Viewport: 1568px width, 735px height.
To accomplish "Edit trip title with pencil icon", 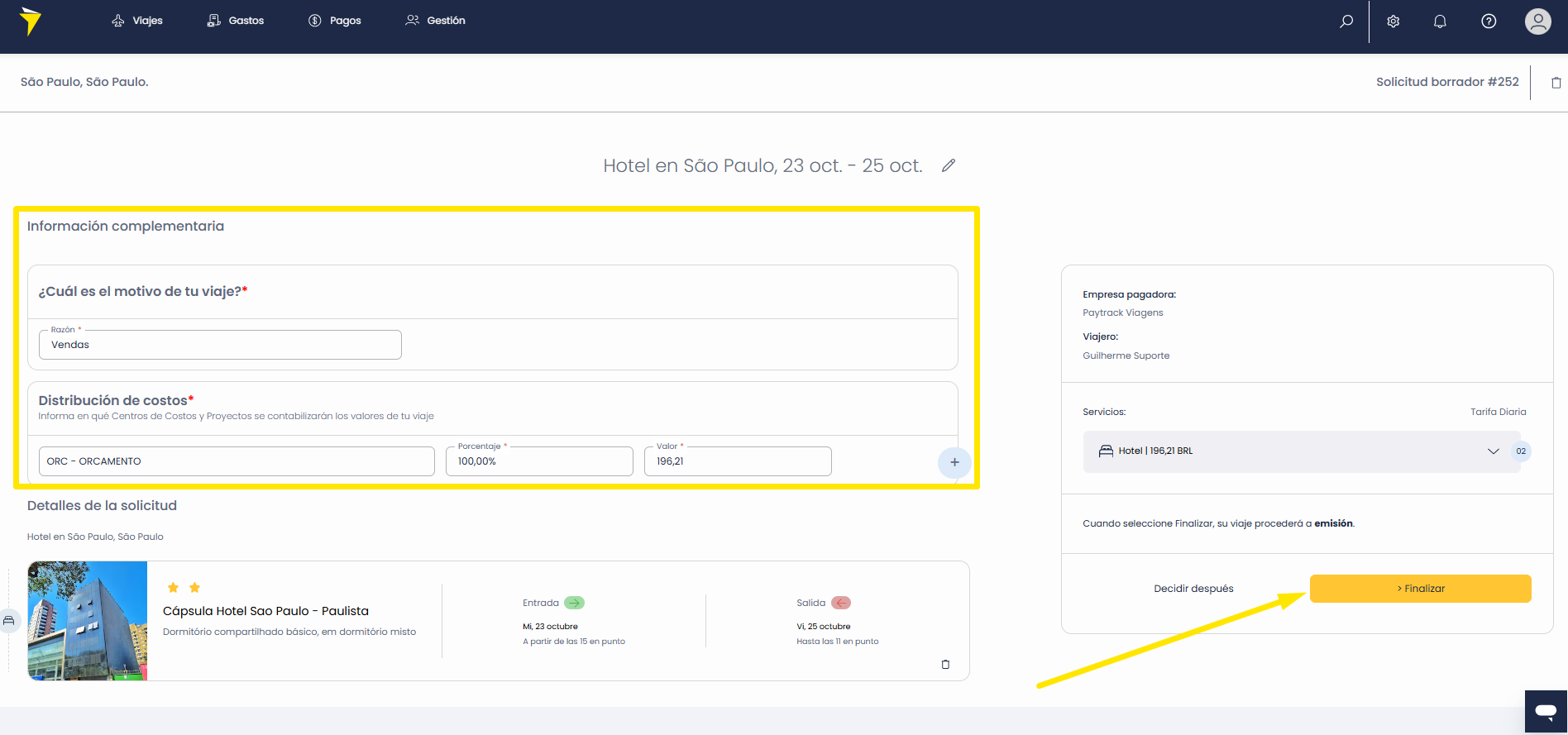I will point(949,165).
